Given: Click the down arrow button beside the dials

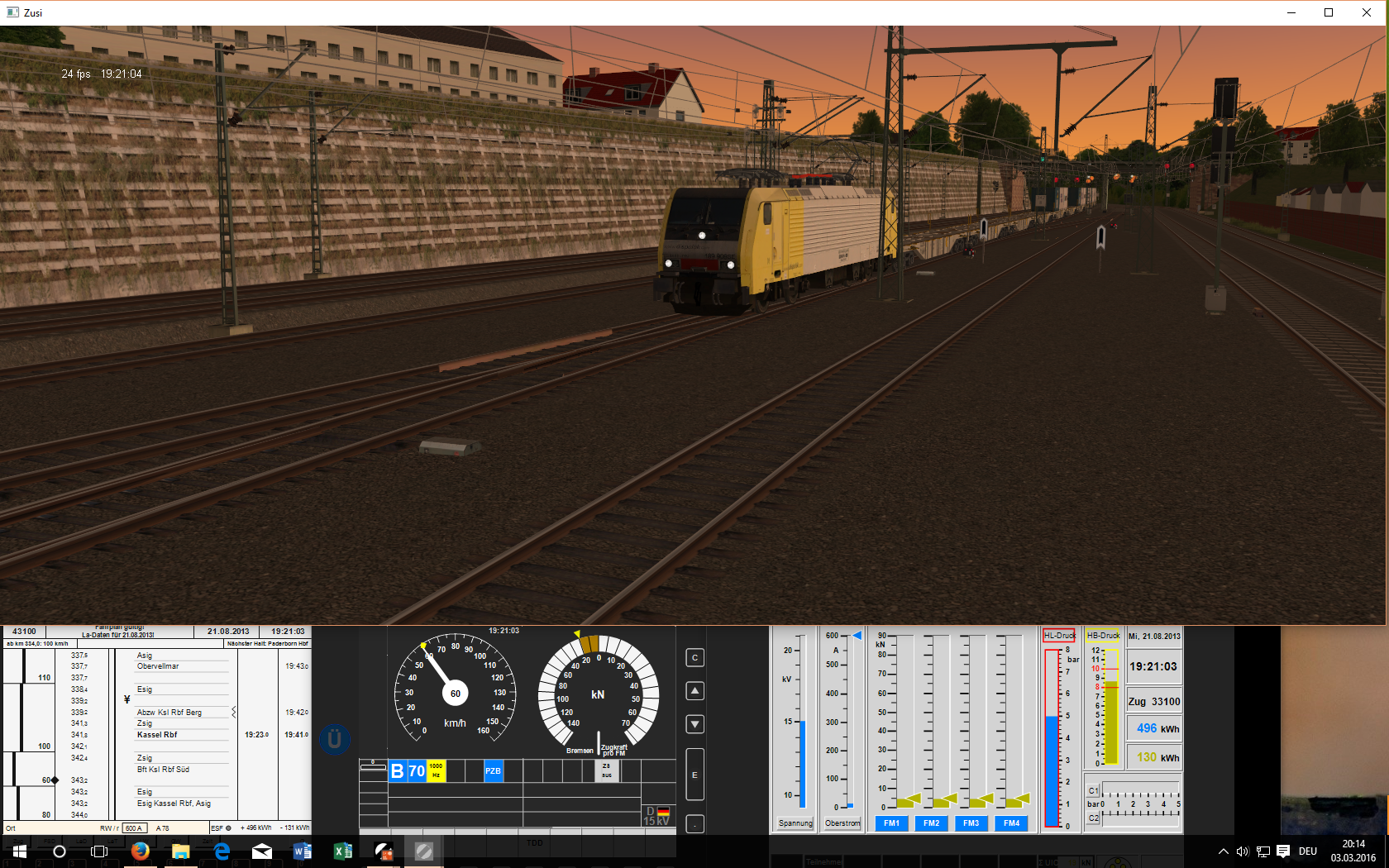Looking at the screenshot, I should click(x=695, y=724).
